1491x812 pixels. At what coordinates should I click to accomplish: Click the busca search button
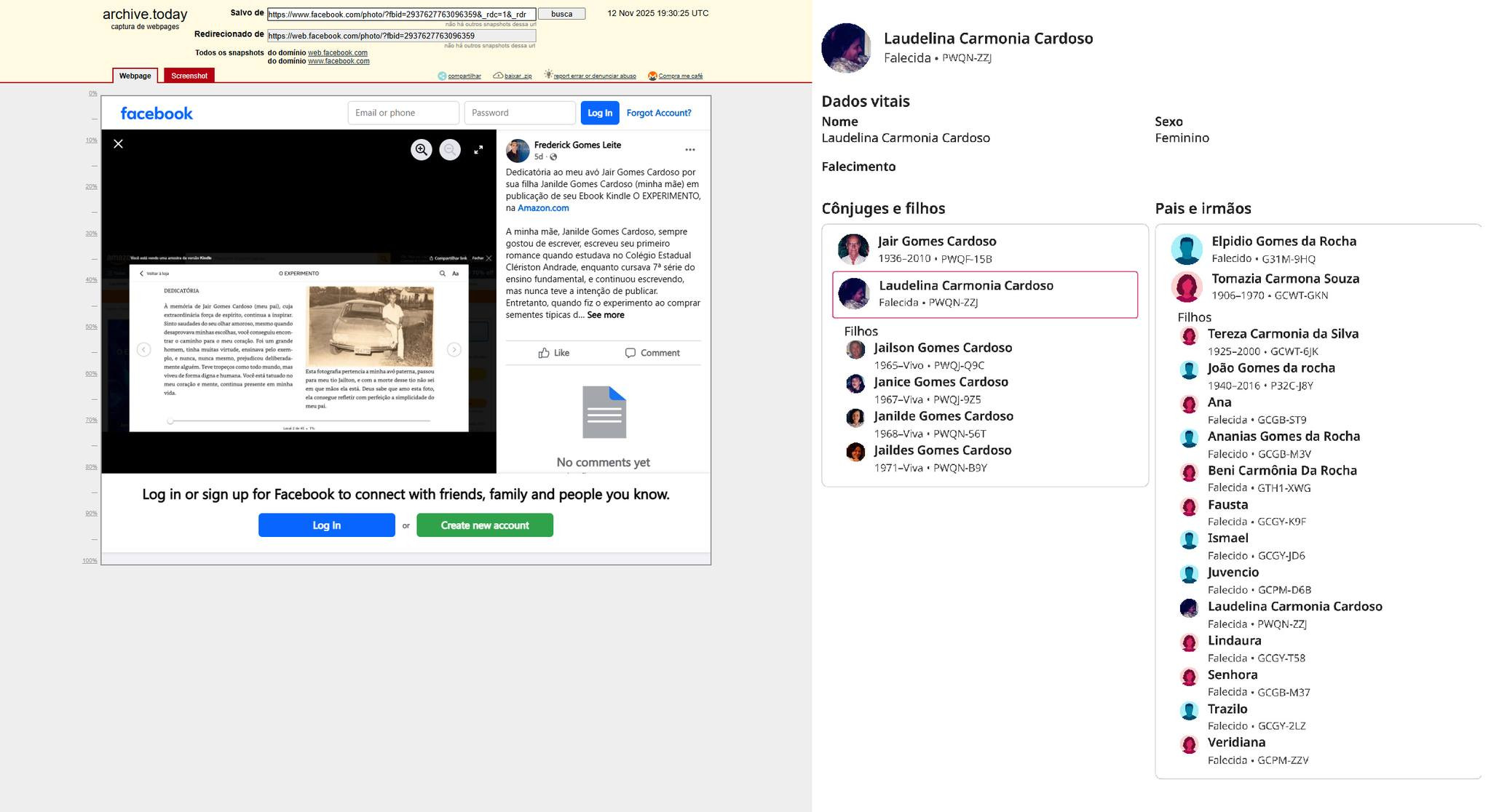[x=561, y=14]
